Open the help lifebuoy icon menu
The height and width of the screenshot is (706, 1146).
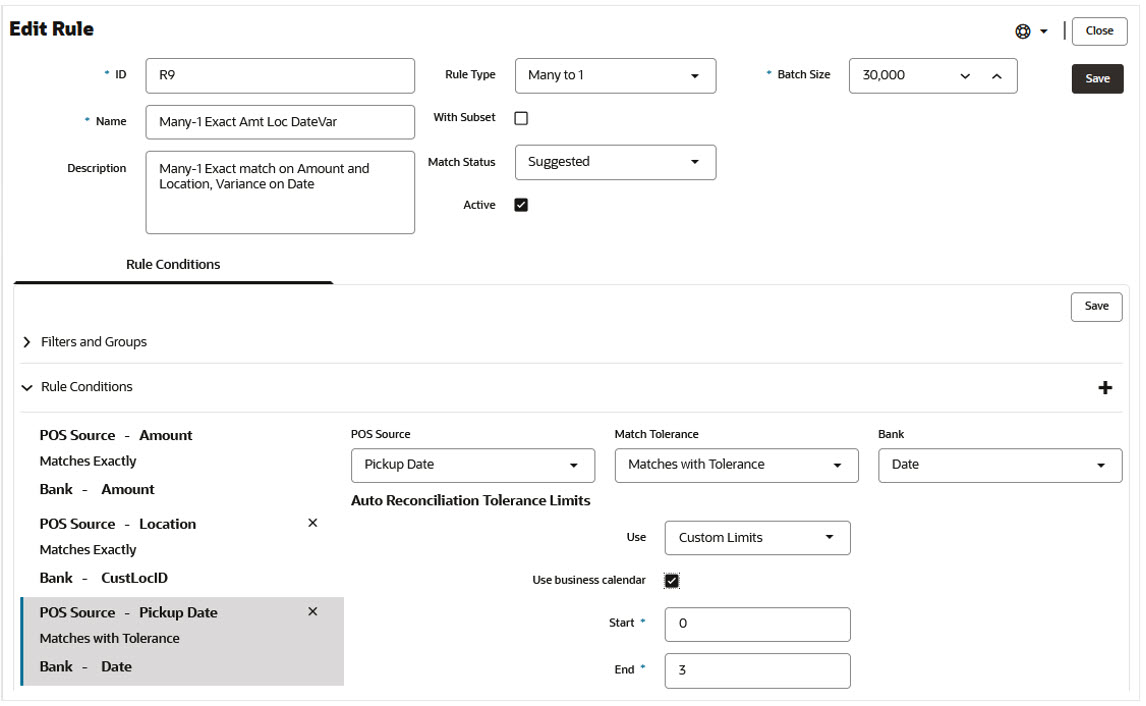click(x=1023, y=31)
